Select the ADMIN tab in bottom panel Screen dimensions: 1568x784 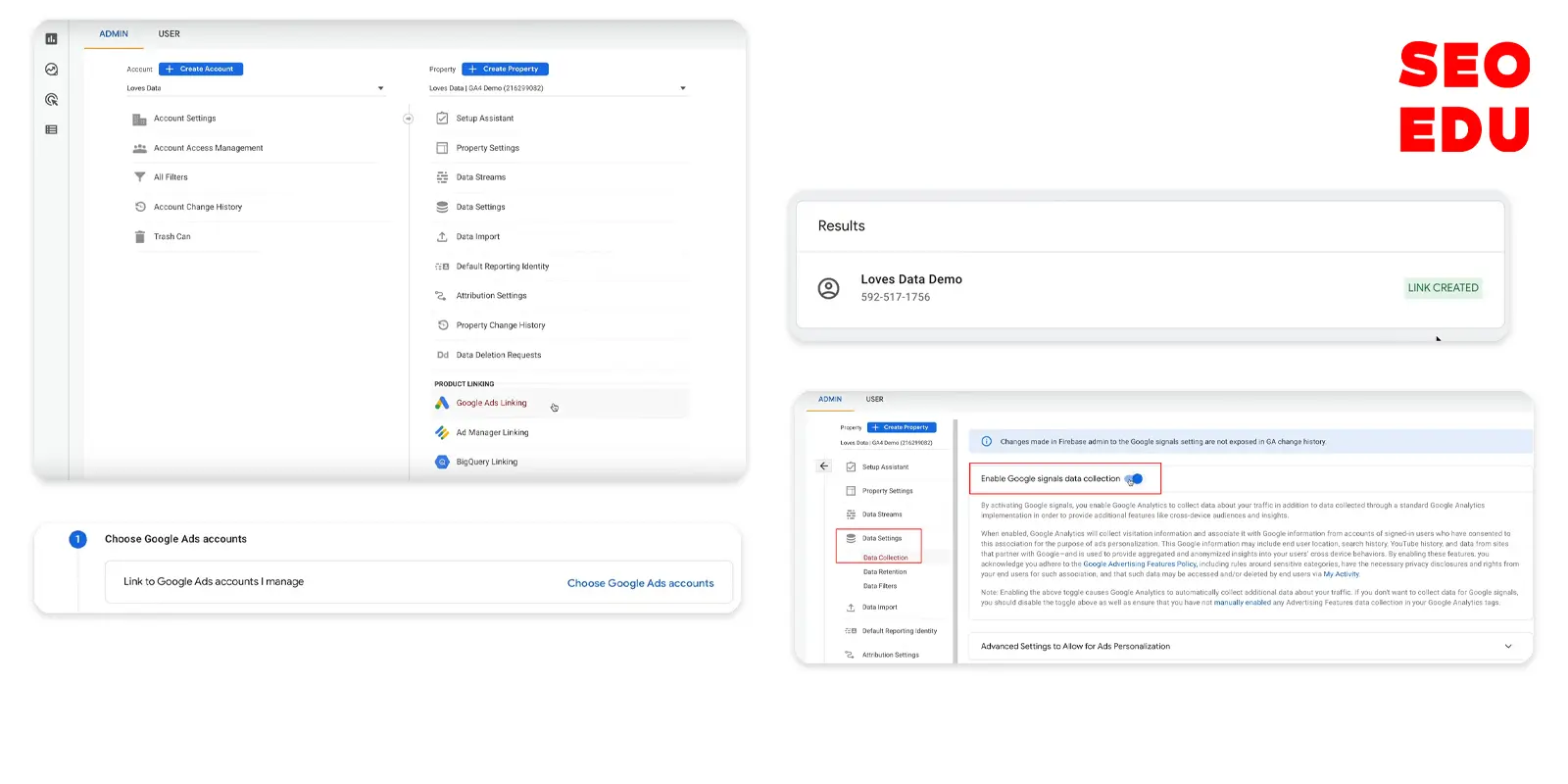coord(830,399)
